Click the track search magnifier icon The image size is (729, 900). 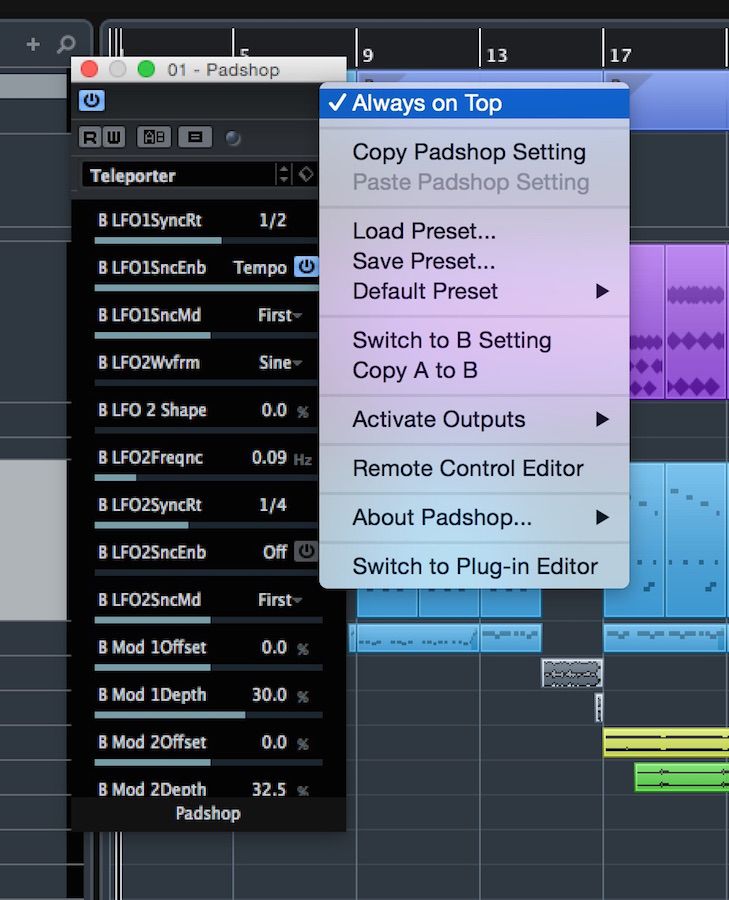coord(66,44)
